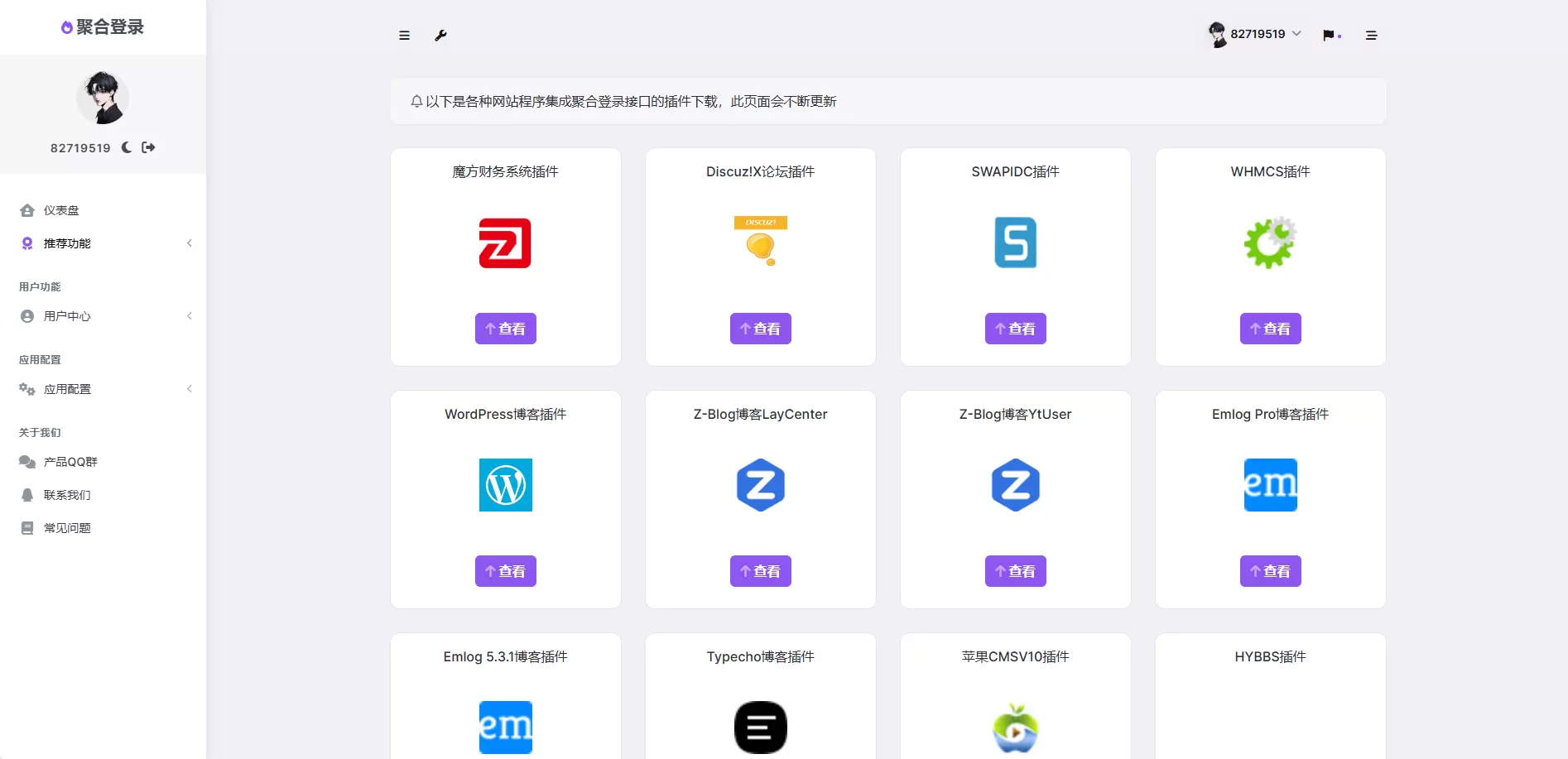Click 查看 under 魔方财务系统插件
The width and height of the screenshot is (1568, 759).
(506, 329)
